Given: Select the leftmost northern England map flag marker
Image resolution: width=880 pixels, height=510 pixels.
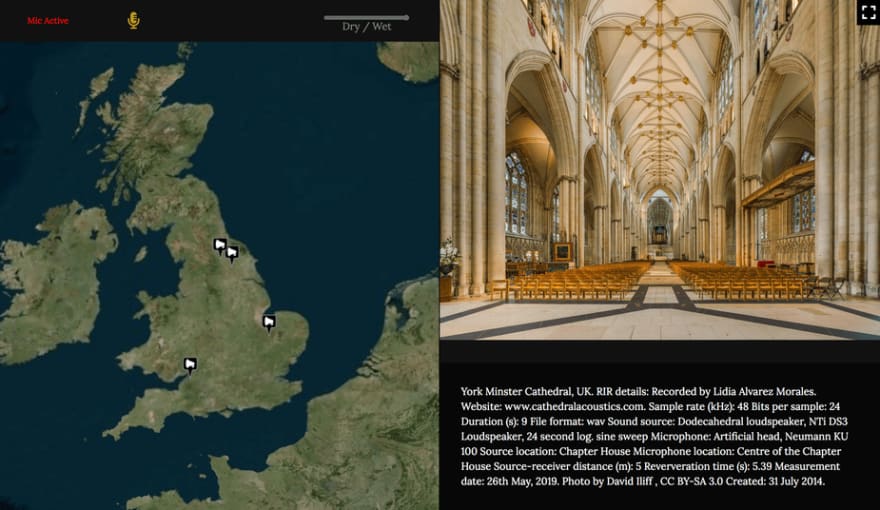Looking at the screenshot, I should 220,246.
